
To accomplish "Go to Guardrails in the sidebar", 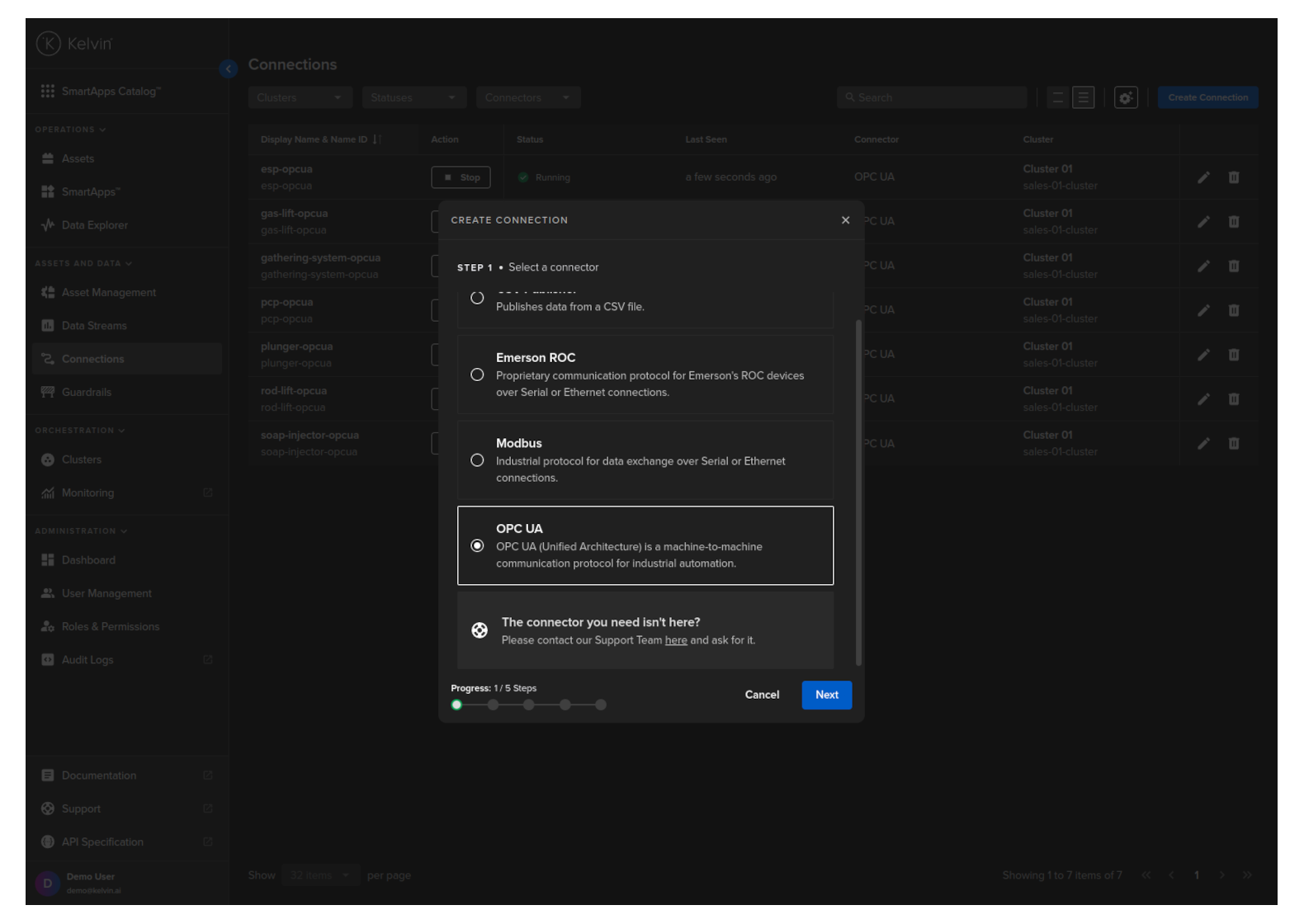I will pos(87,392).
